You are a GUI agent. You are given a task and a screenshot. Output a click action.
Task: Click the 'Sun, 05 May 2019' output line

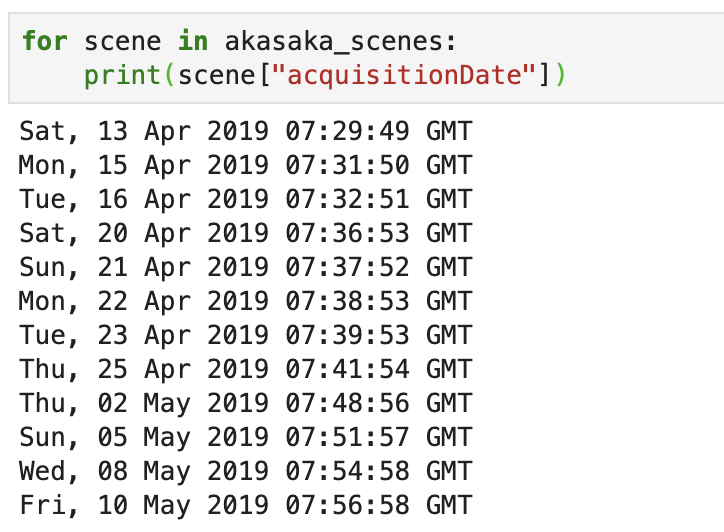246,437
